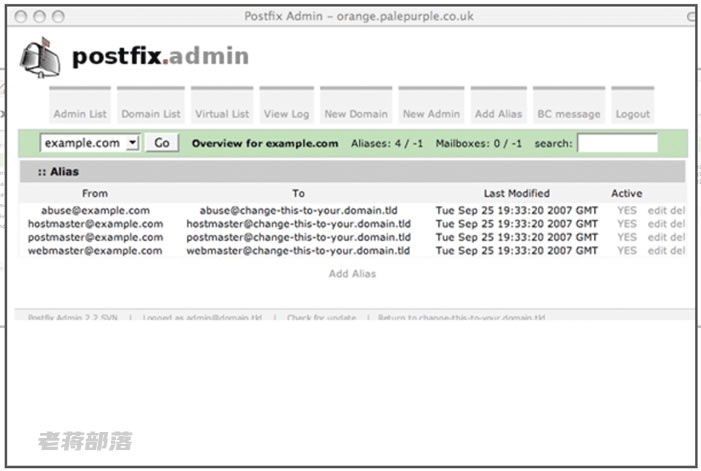
Task: Open the New Domain tab
Action: tap(356, 105)
